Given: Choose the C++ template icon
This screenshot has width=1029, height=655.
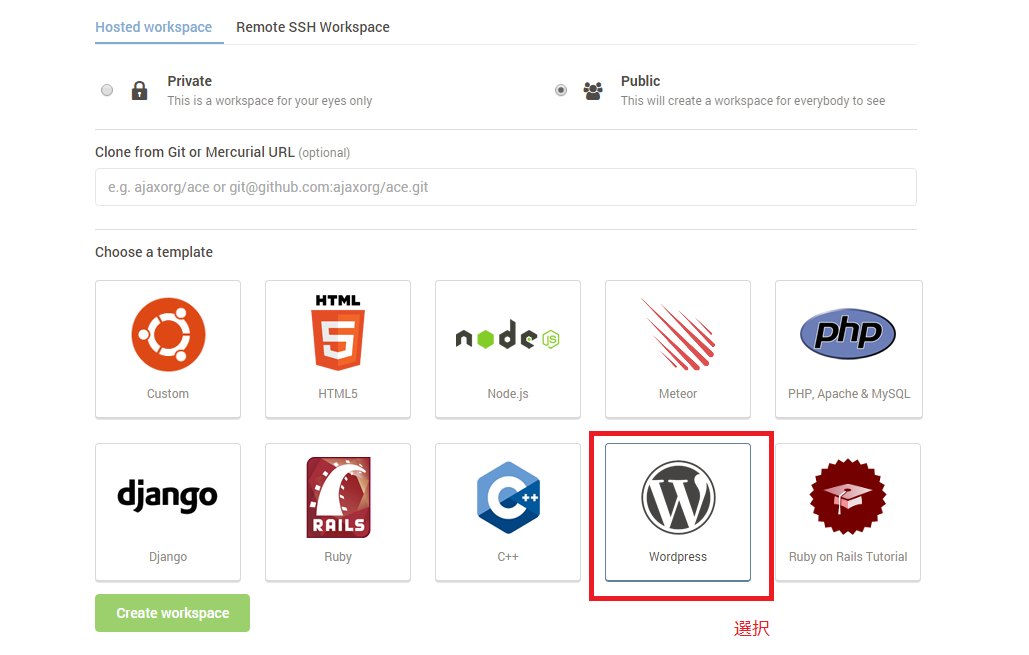Looking at the screenshot, I should pos(508,497).
